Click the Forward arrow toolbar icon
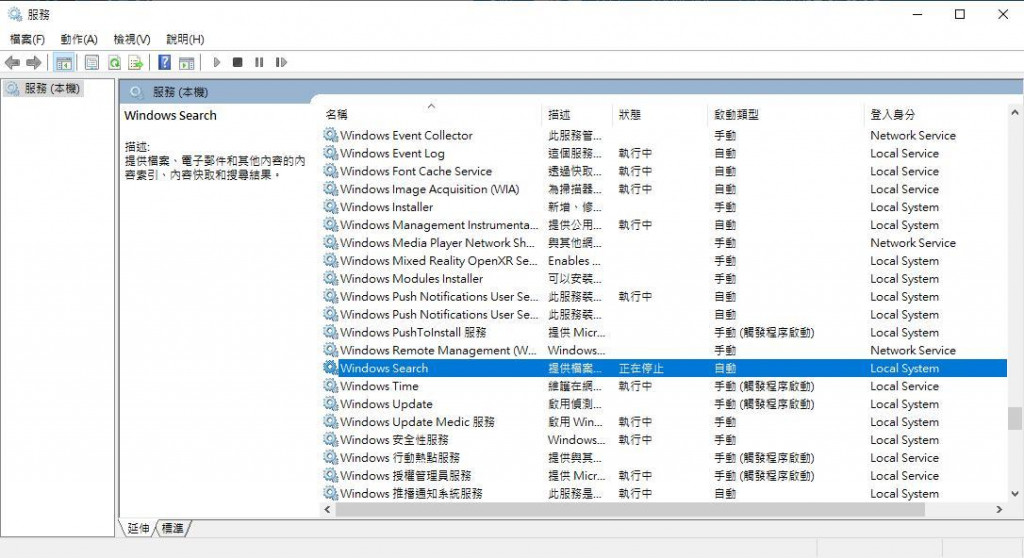 [x=34, y=63]
